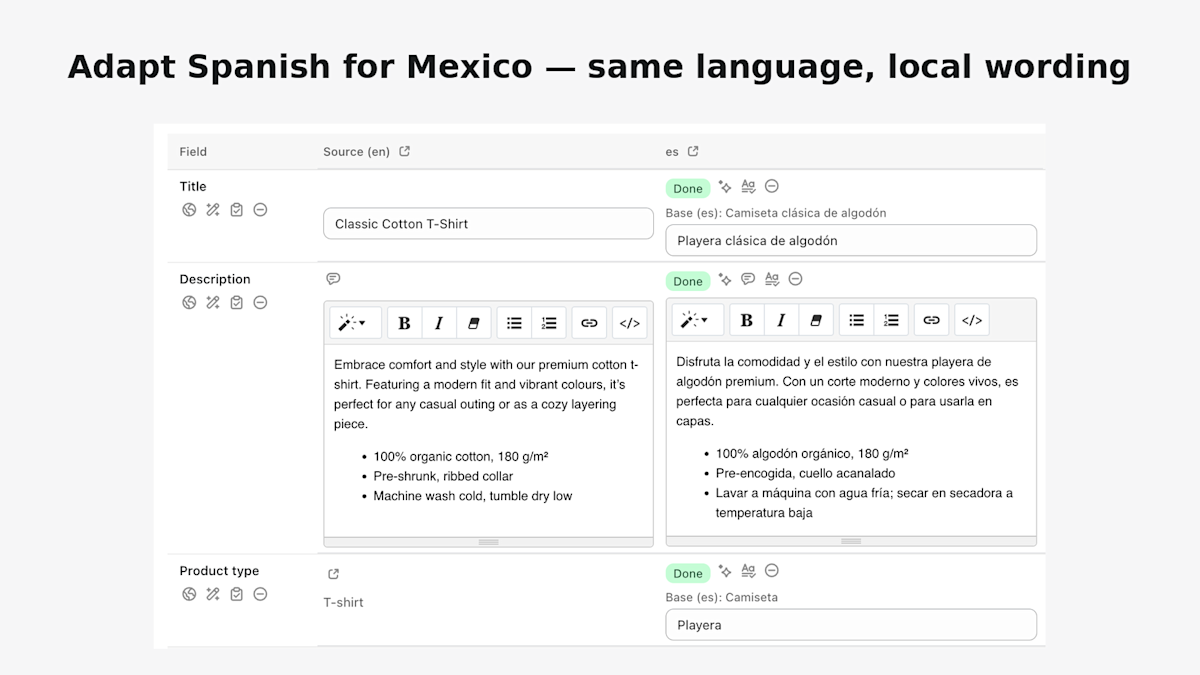This screenshot has height=675, width=1200.
Task: Click the minus circle icon beside Title Done badge
Action: coord(772,187)
